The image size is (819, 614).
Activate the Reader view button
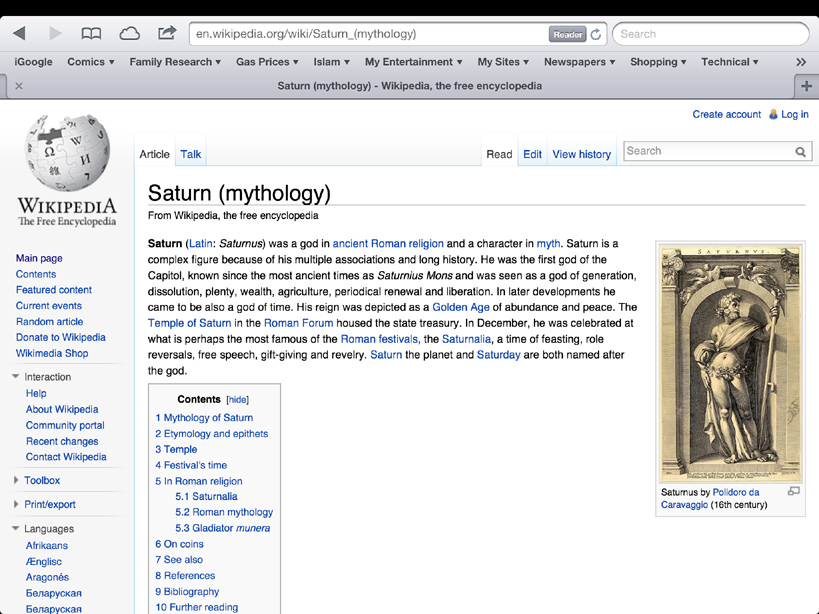[567, 34]
